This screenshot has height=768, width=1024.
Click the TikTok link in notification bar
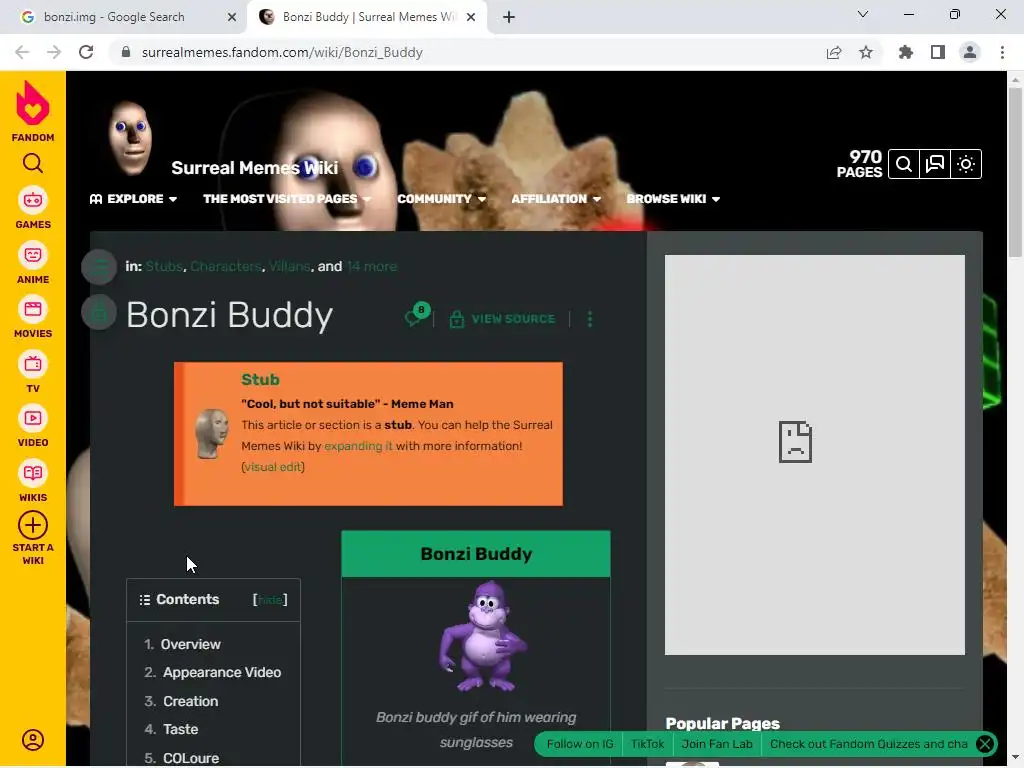click(647, 744)
